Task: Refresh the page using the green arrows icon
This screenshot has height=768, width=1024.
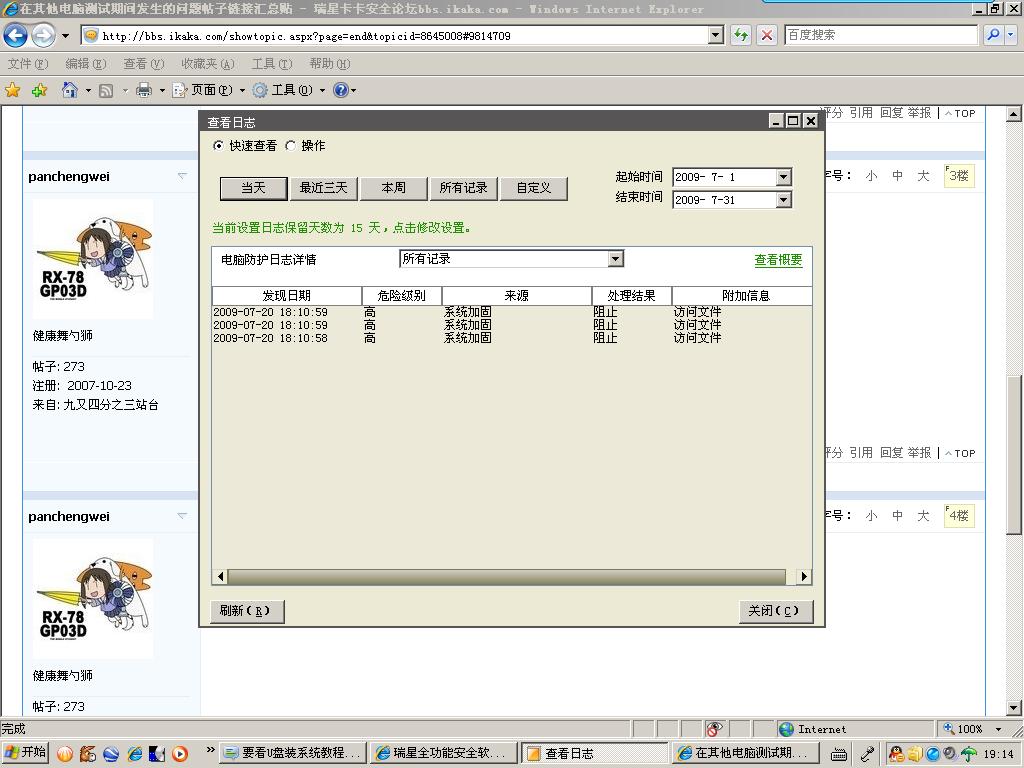Action: coord(741,35)
